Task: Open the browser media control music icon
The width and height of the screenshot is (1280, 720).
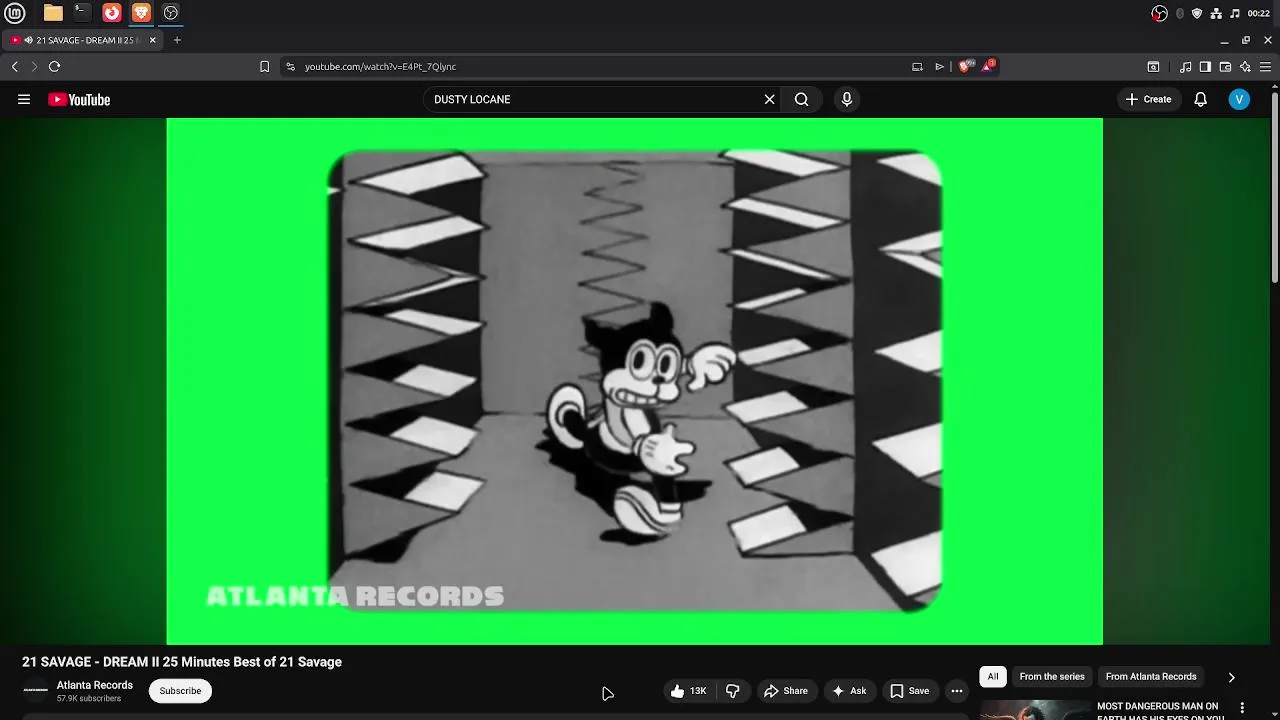Action: (1186, 67)
